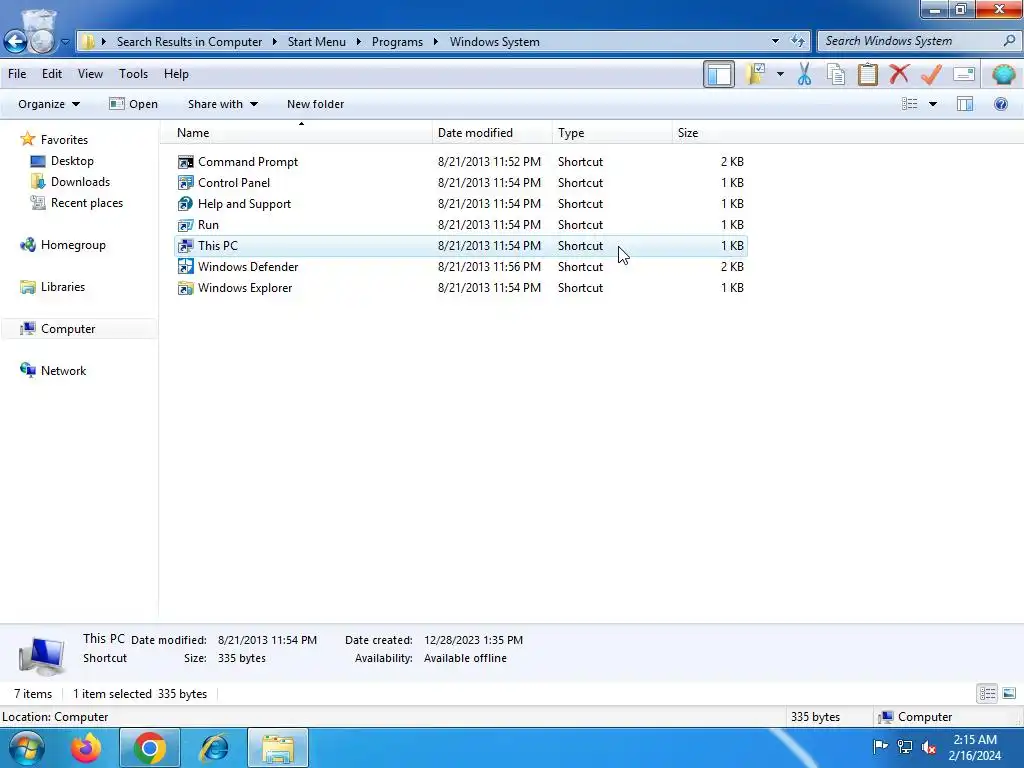Expand the arrow after Start Menu breadcrumb

[359, 42]
